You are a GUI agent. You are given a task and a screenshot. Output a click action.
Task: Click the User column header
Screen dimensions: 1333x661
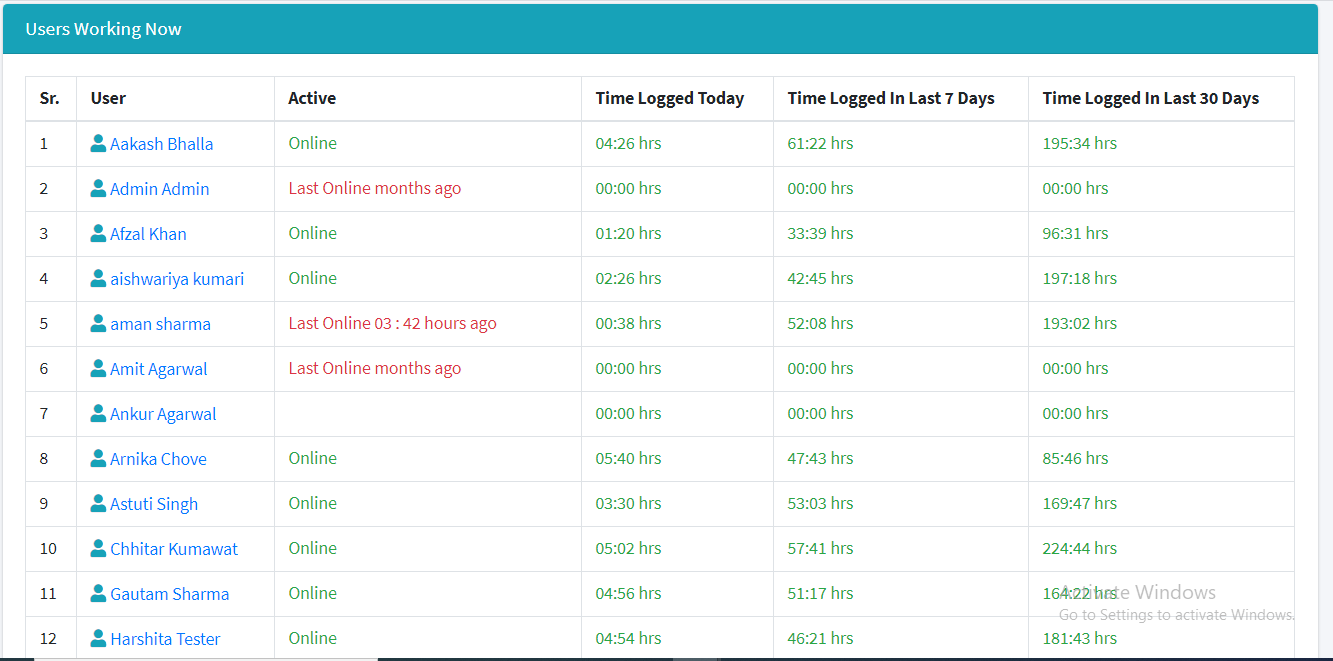click(x=108, y=98)
